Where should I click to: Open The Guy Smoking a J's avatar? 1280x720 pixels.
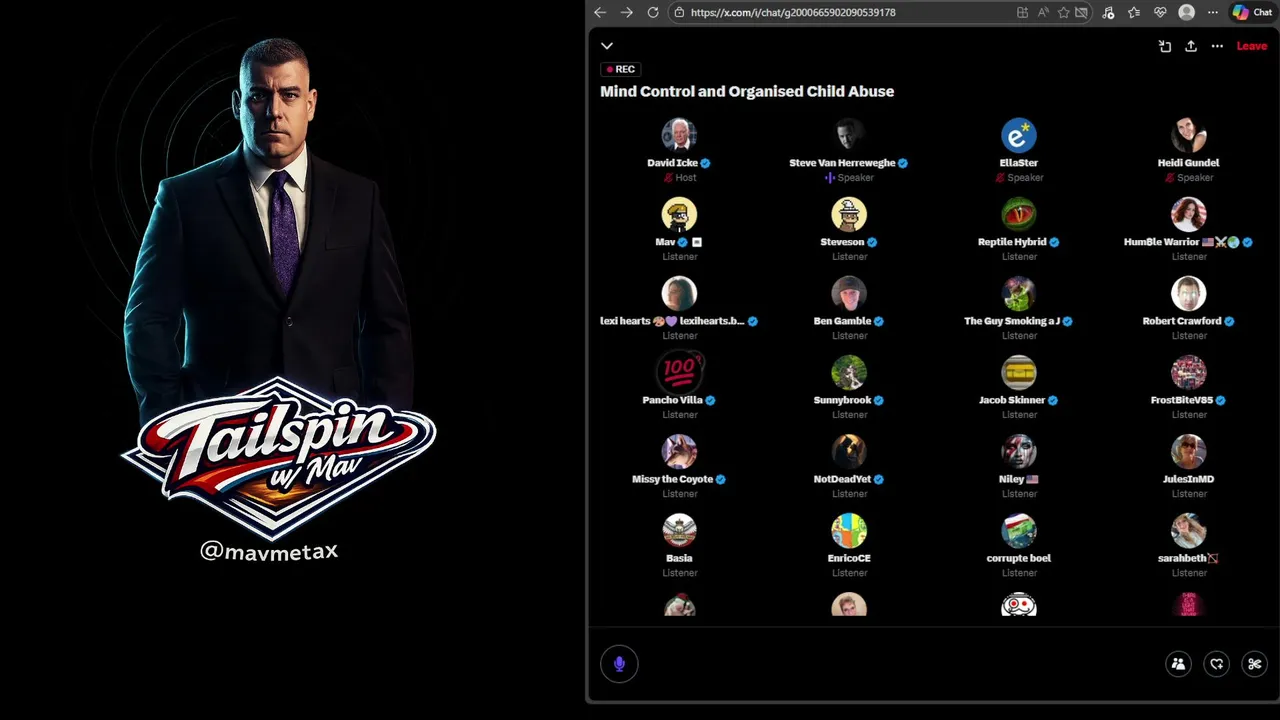pyautogui.click(x=1019, y=293)
